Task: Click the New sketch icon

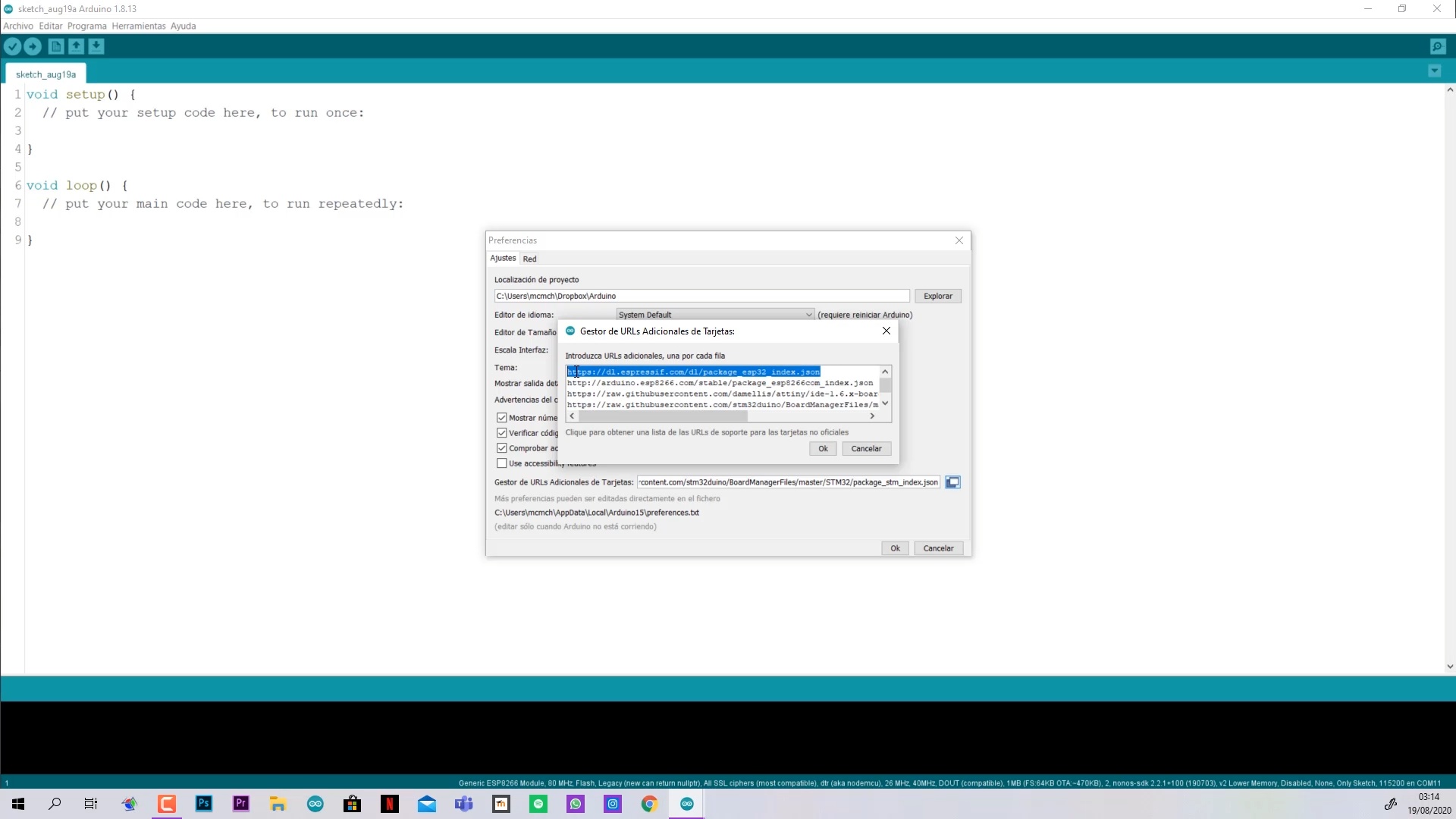Action: [x=55, y=46]
